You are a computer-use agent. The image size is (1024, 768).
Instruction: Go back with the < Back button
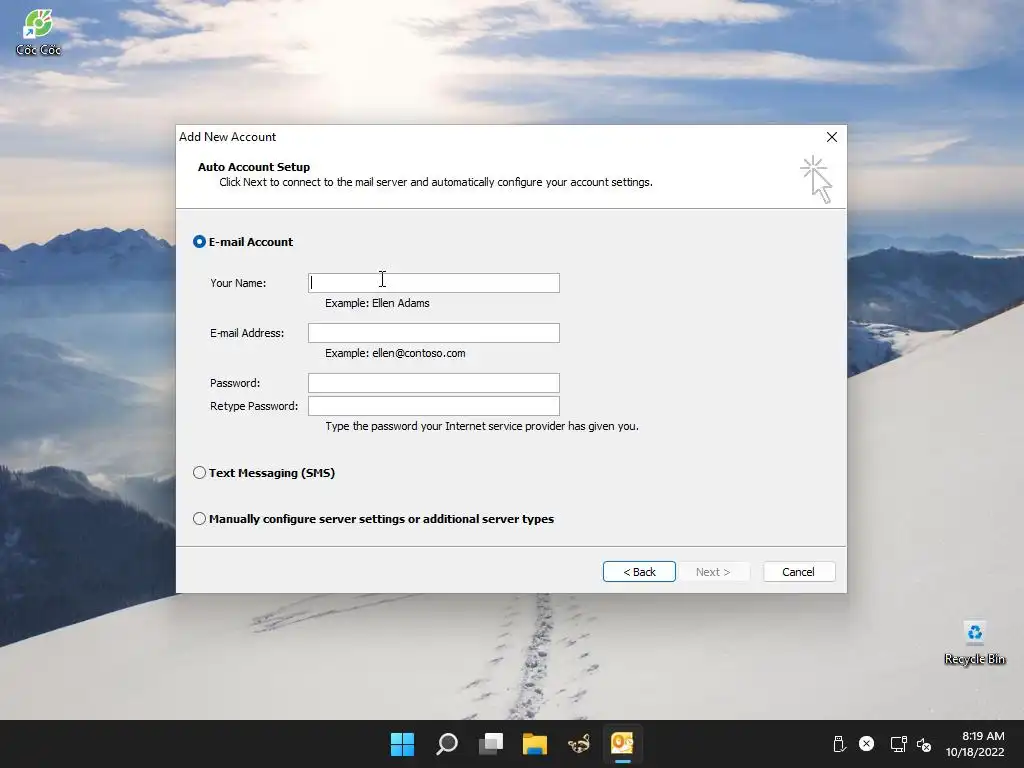(x=639, y=571)
